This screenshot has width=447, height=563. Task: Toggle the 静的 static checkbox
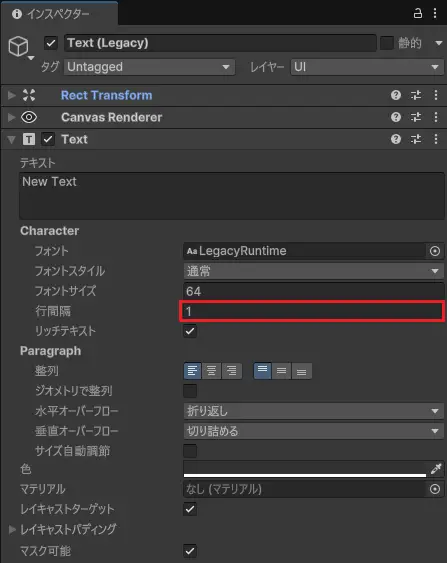(x=387, y=43)
